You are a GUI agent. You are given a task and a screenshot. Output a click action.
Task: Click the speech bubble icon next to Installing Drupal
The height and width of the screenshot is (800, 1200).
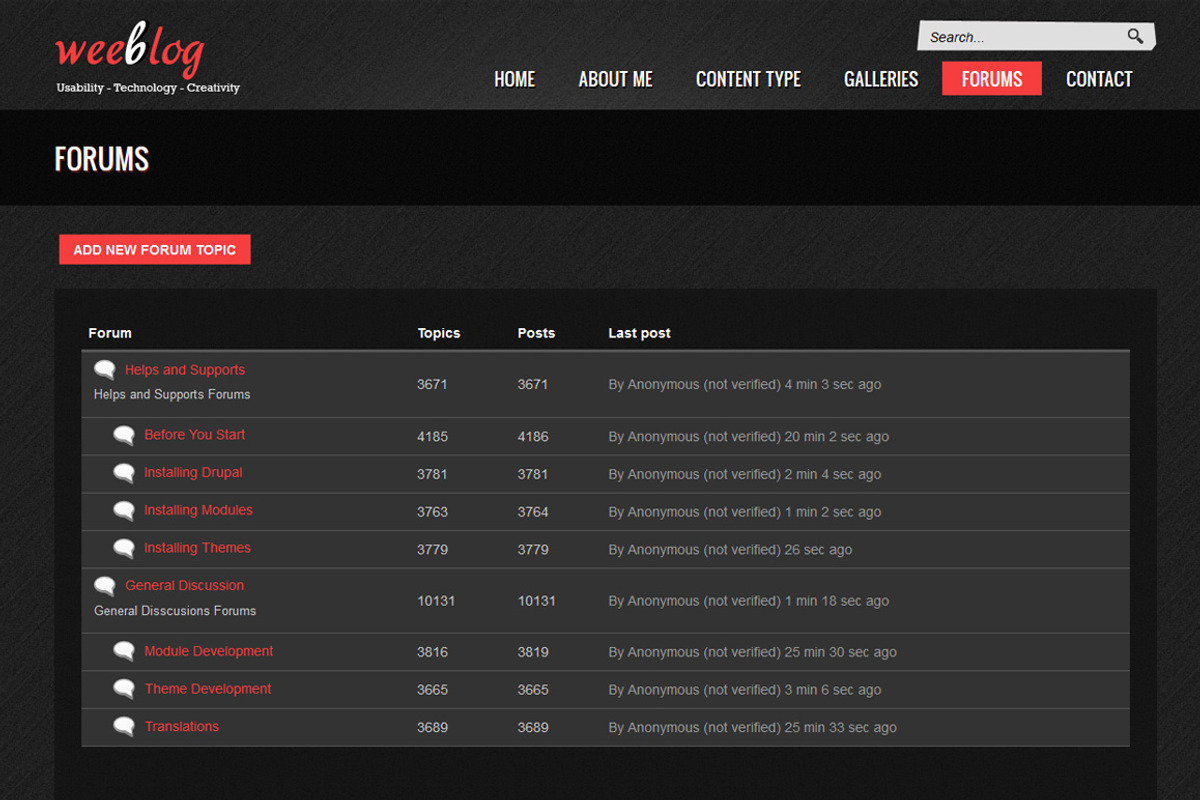124,473
